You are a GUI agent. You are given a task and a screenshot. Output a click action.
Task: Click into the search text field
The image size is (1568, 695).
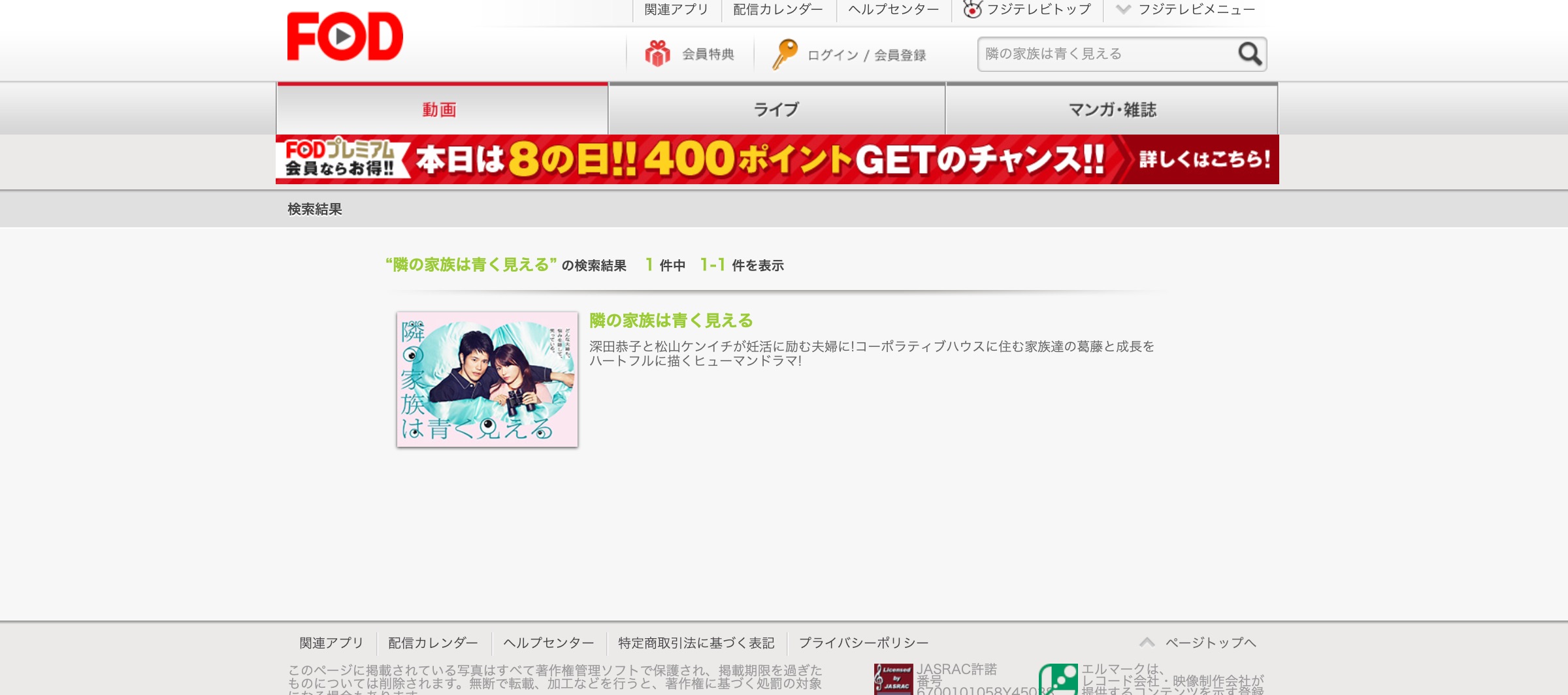click(1104, 54)
